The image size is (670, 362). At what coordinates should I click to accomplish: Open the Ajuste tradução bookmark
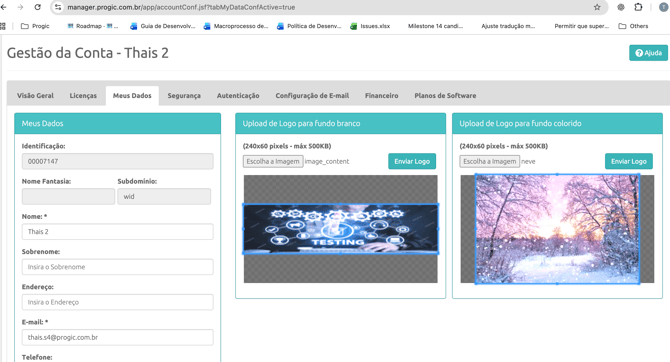coord(508,26)
